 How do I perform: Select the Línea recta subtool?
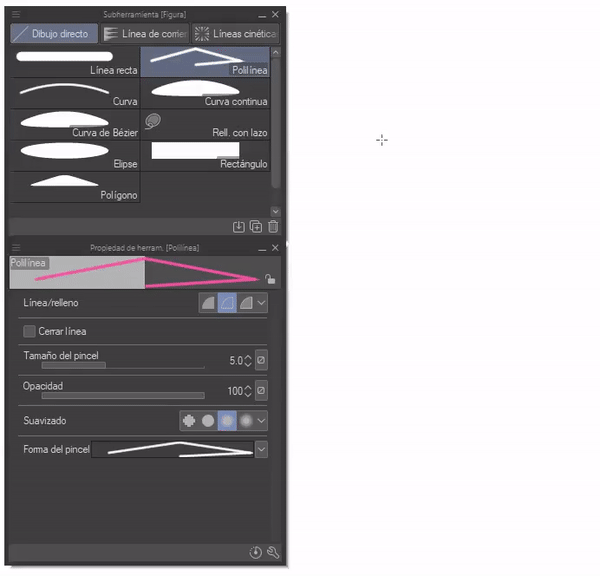(x=75, y=62)
